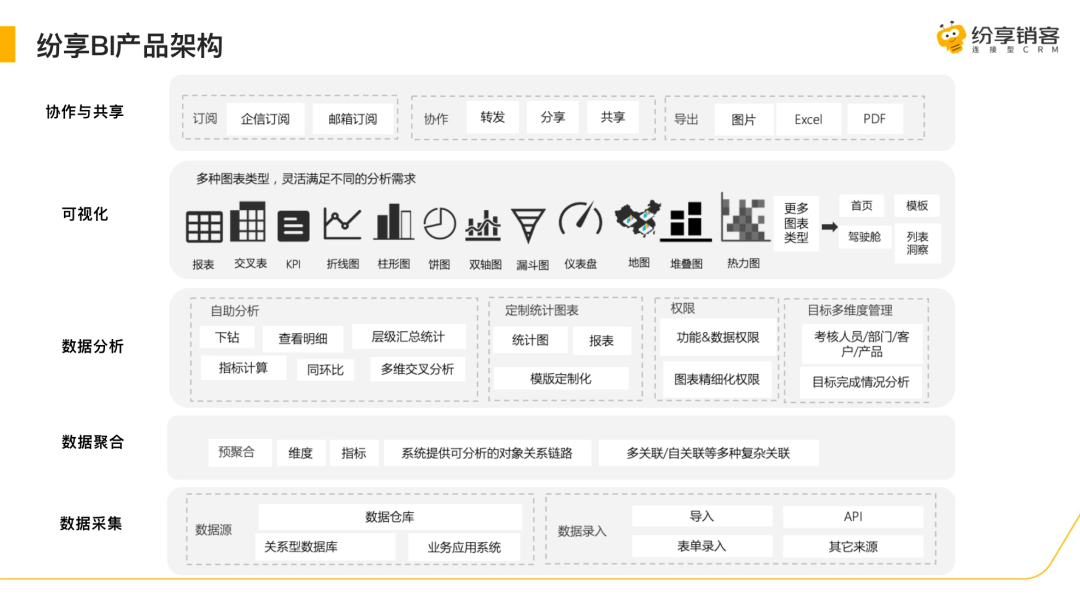
Task: Click the 柱形图 bar chart icon
Action: [x=393, y=222]
